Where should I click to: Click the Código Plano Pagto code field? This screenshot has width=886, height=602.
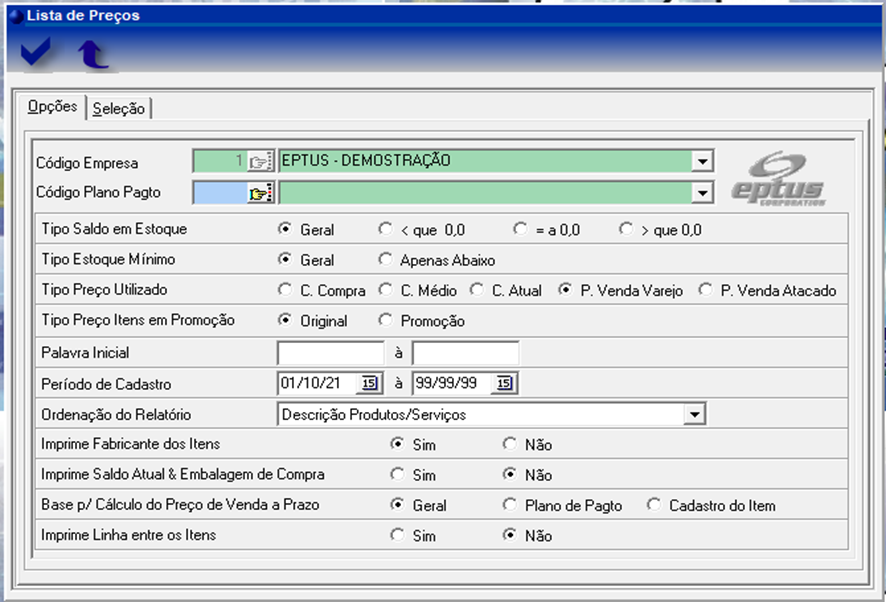(220, 193)
